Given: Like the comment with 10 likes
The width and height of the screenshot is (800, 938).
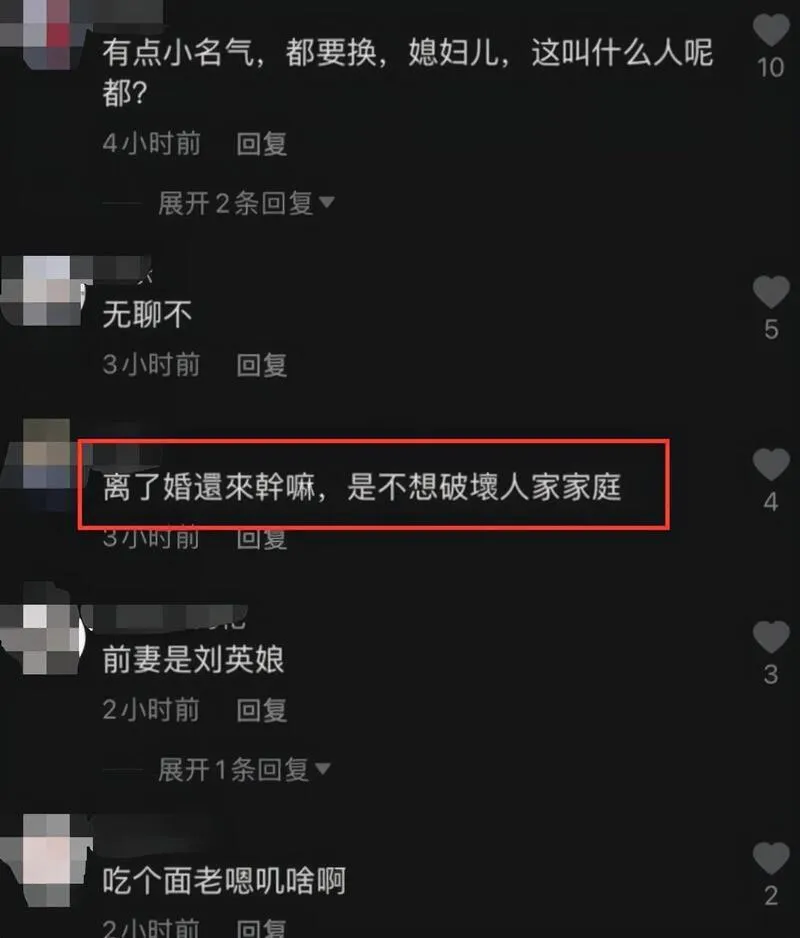Looking at the screenshot, I should point(771,29).
